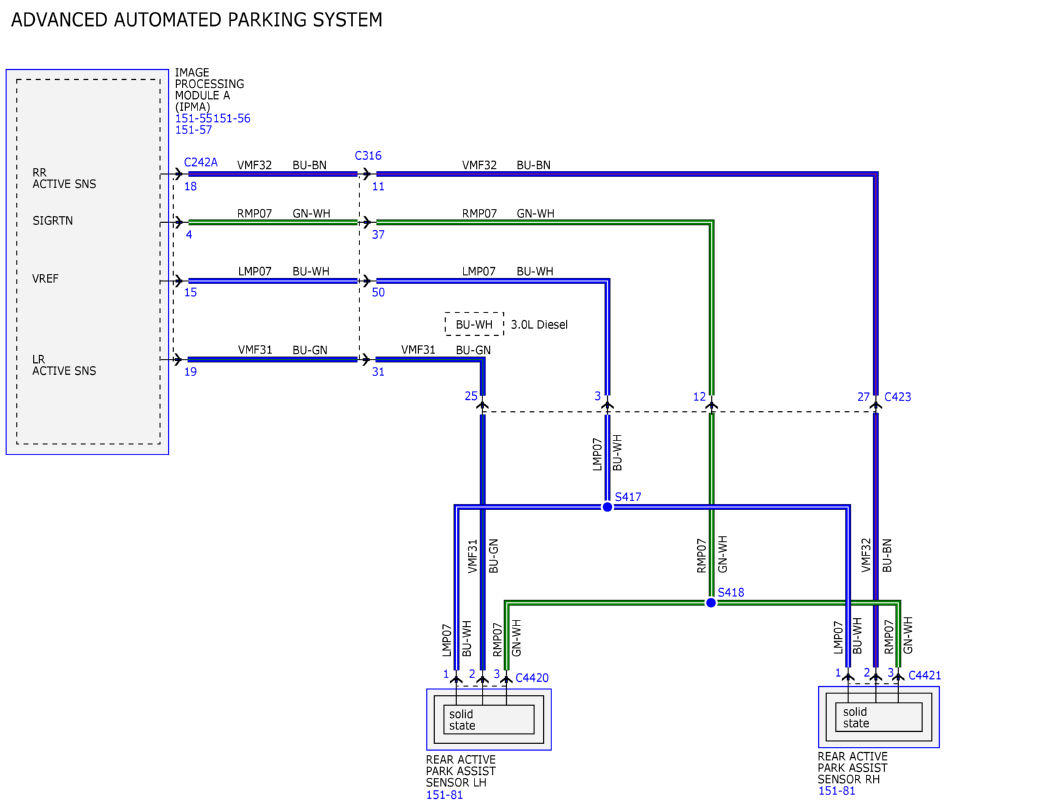The image size is (1050, 811).
Task: Click VMF32 label on vertical wire
Action: point(866,555)
